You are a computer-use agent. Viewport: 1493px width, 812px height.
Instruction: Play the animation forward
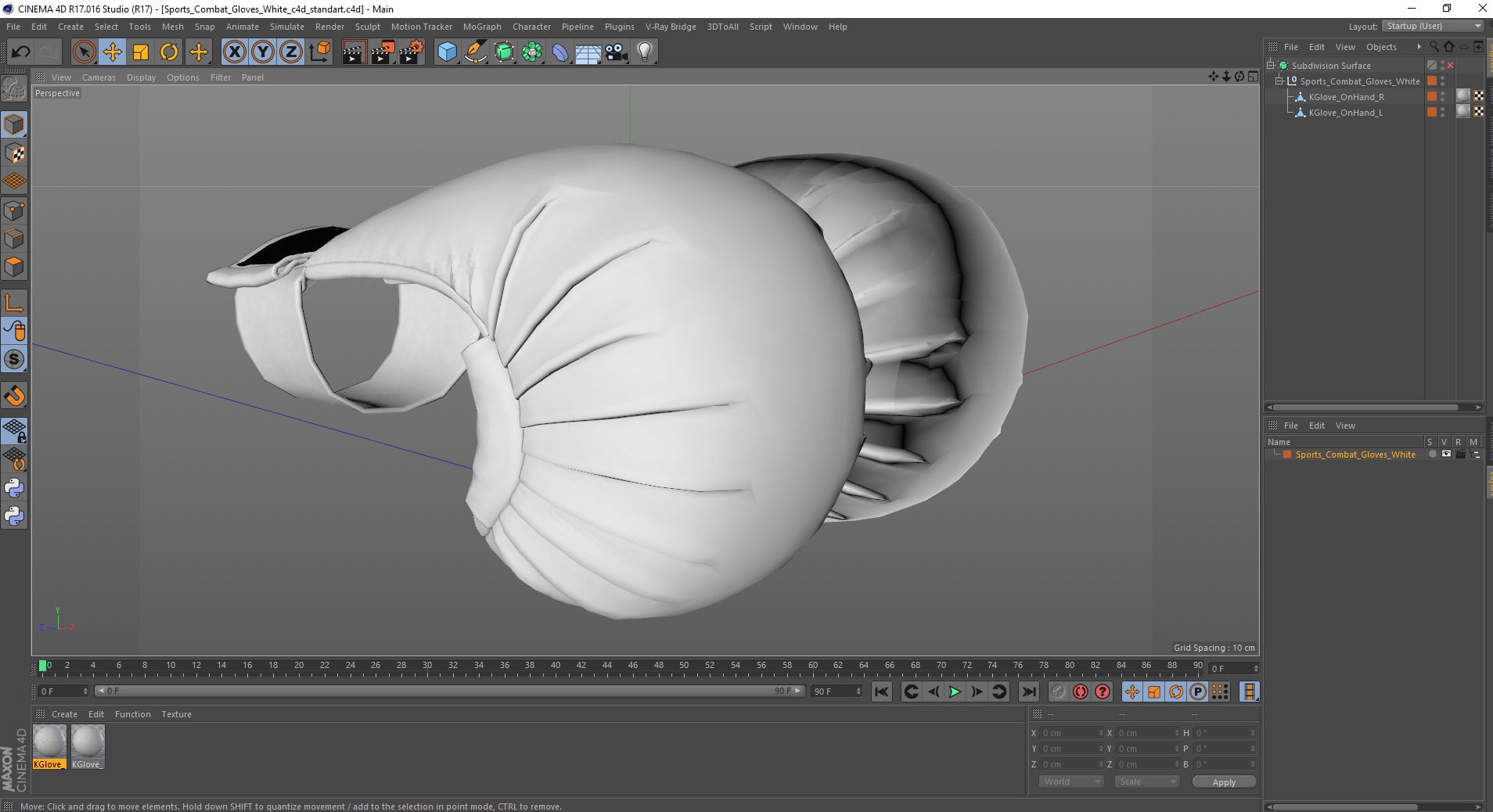click(955, 692)
